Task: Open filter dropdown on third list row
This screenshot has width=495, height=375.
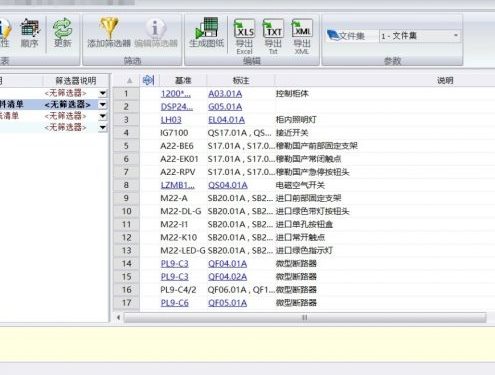Action: (103, 116)
